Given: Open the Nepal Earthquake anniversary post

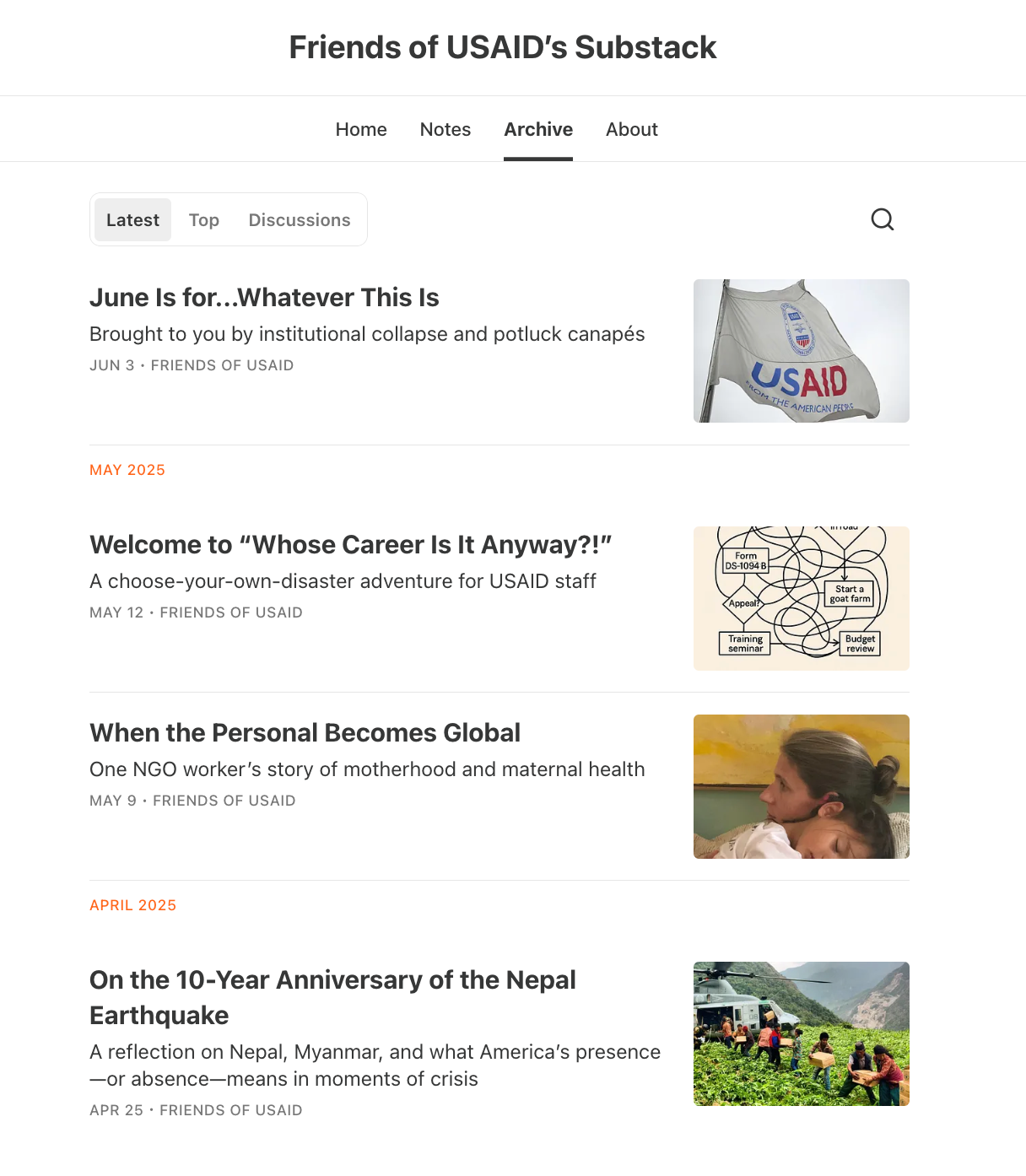Looking at the screenshot, I should coord(332,997).
